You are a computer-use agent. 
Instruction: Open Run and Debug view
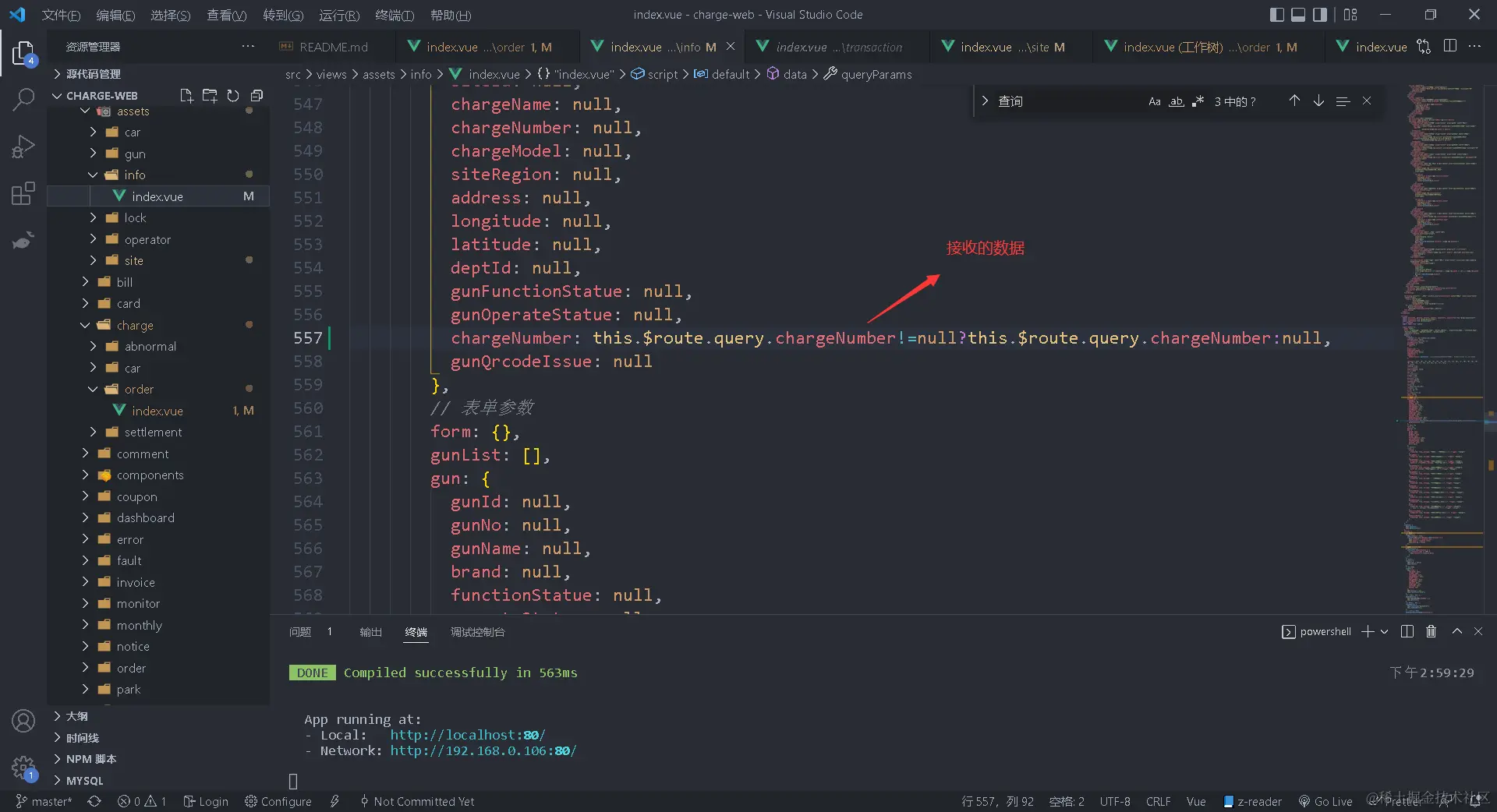coord(23,146)
